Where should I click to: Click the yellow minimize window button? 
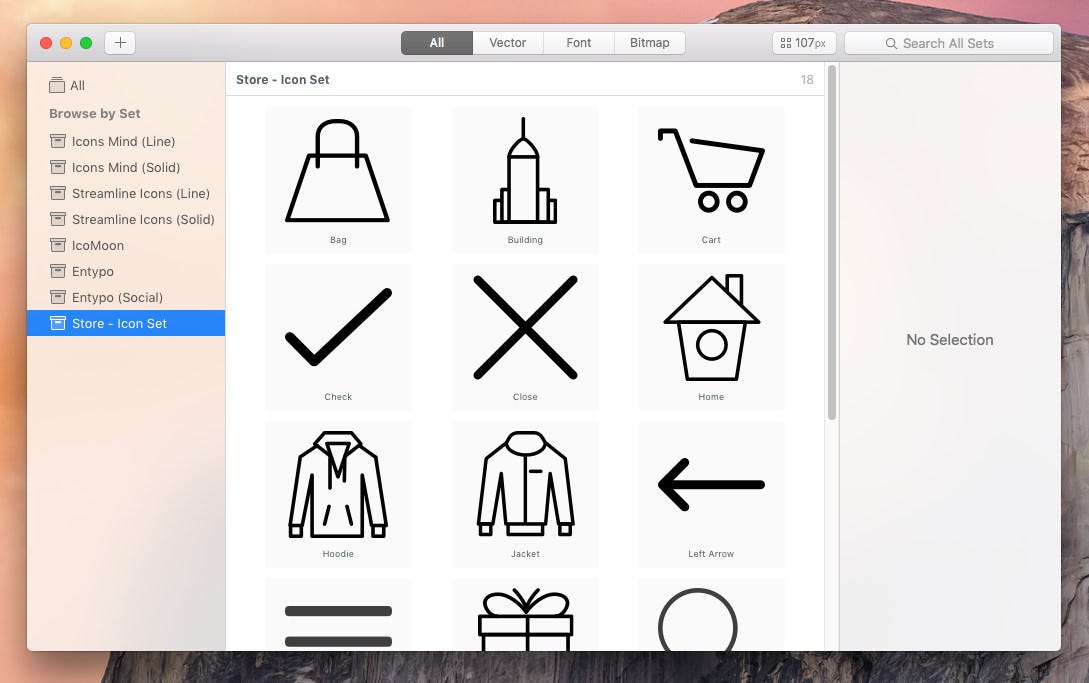[x=66, y=43]
